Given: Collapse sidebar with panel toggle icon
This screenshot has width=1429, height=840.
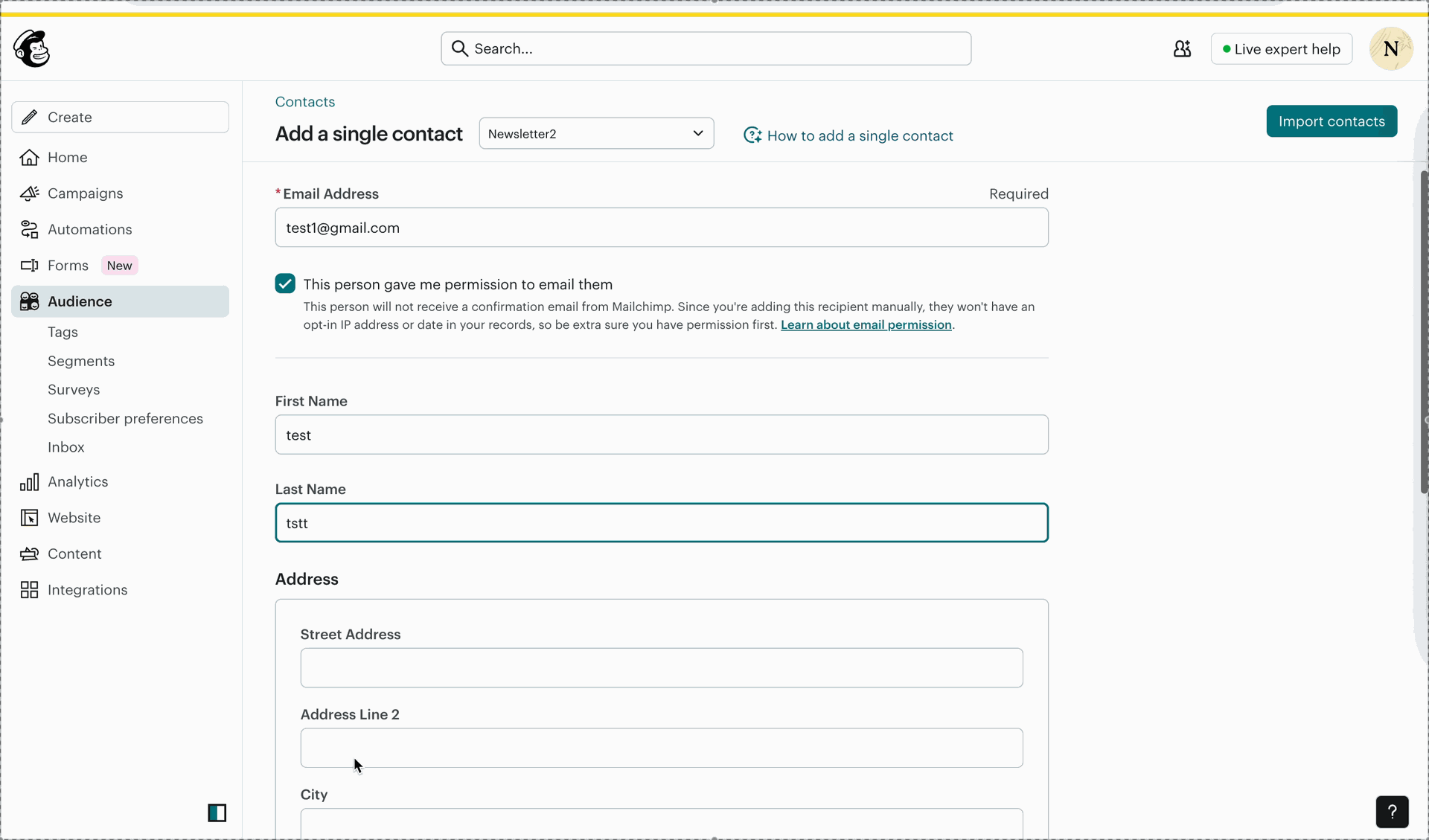Looking at the screenshot, I should click(x=217, y=812).
